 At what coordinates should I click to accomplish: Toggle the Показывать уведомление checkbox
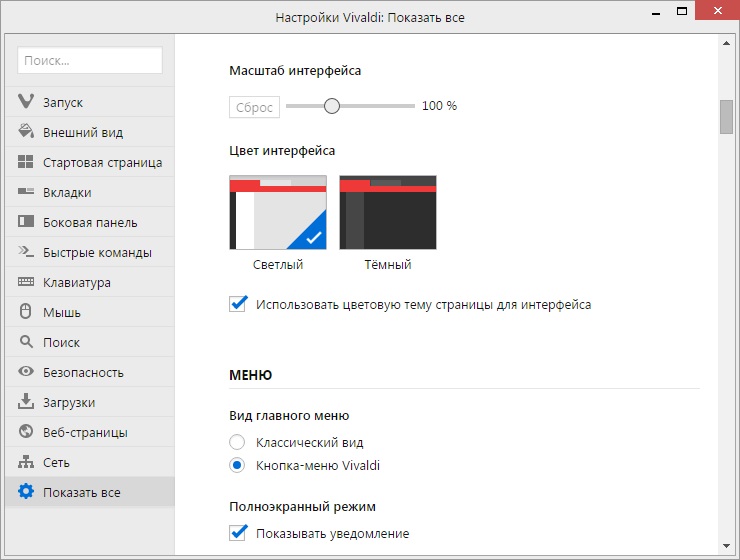[238, 533]
